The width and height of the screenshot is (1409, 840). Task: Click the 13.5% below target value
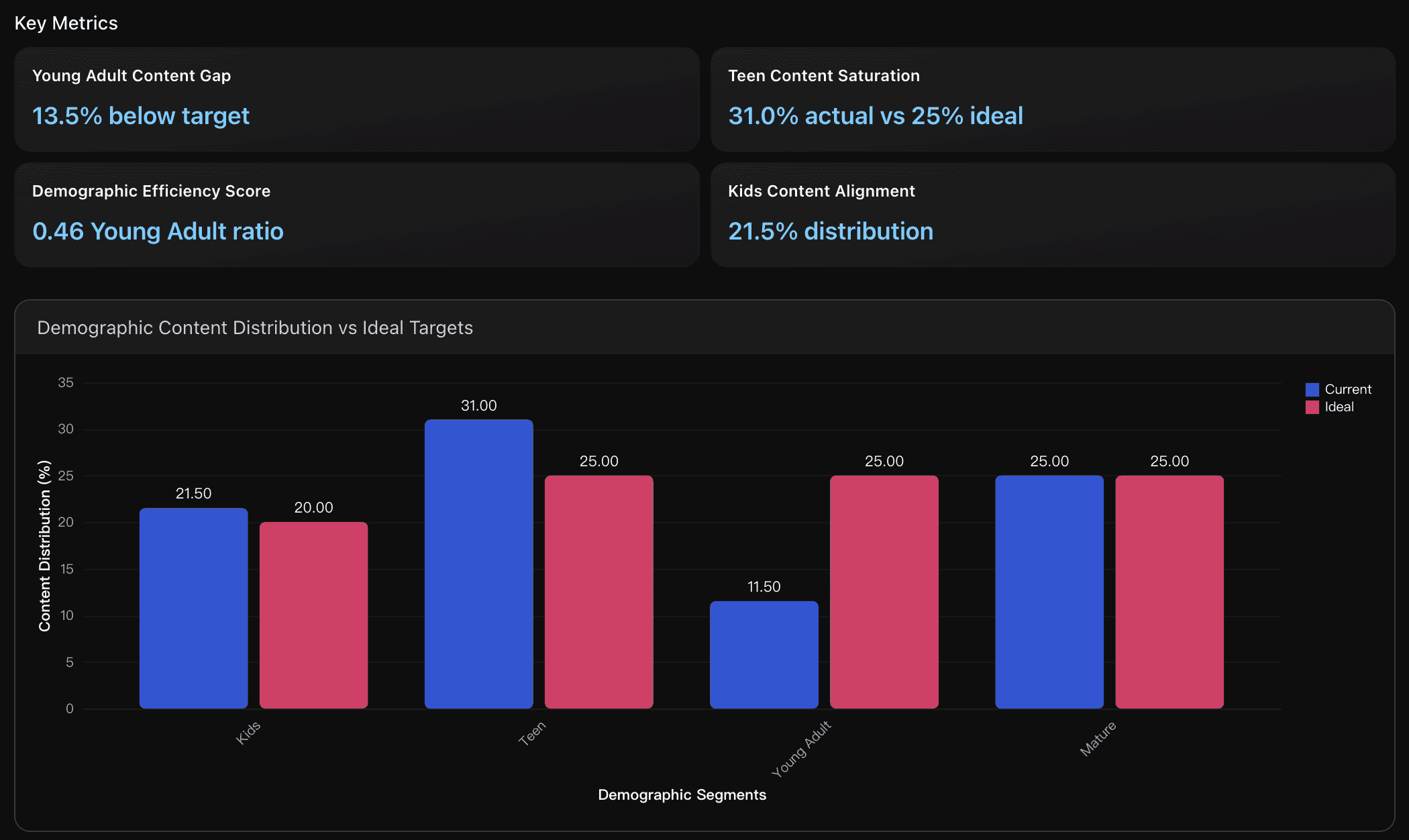click(x=141, y=116)
